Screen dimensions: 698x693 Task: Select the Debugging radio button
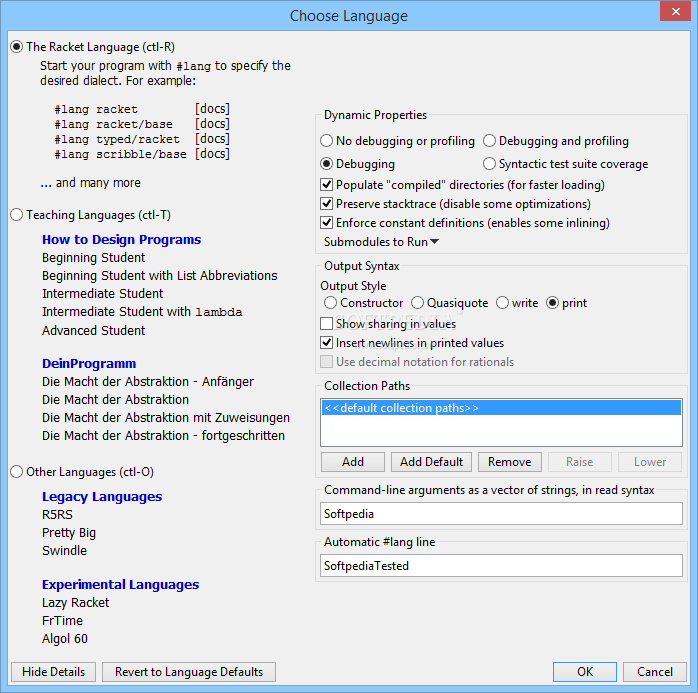point(326,164)
